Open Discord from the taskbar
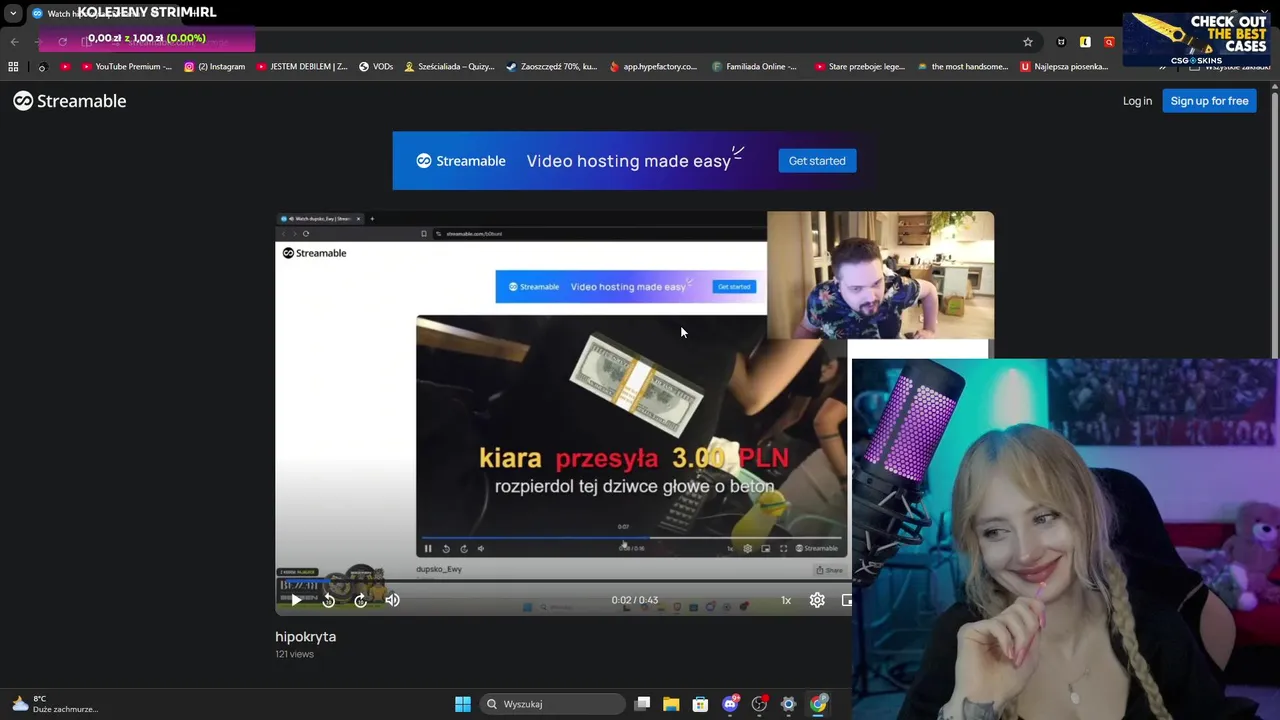The height and width of the screenshot is (720, 1280). click(x=730, y=704)
